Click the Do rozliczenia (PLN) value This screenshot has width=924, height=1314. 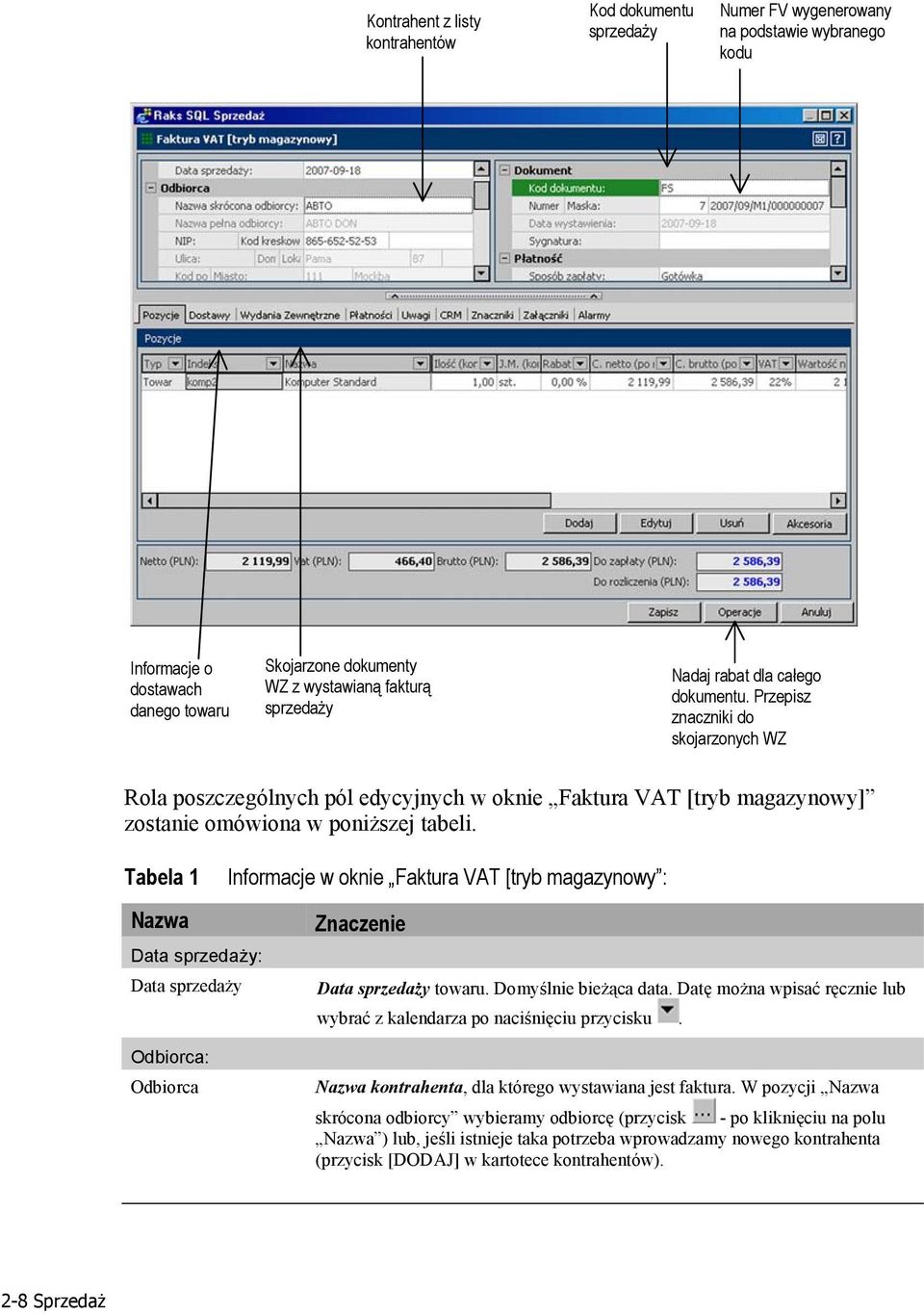click(x=739, y=581)
